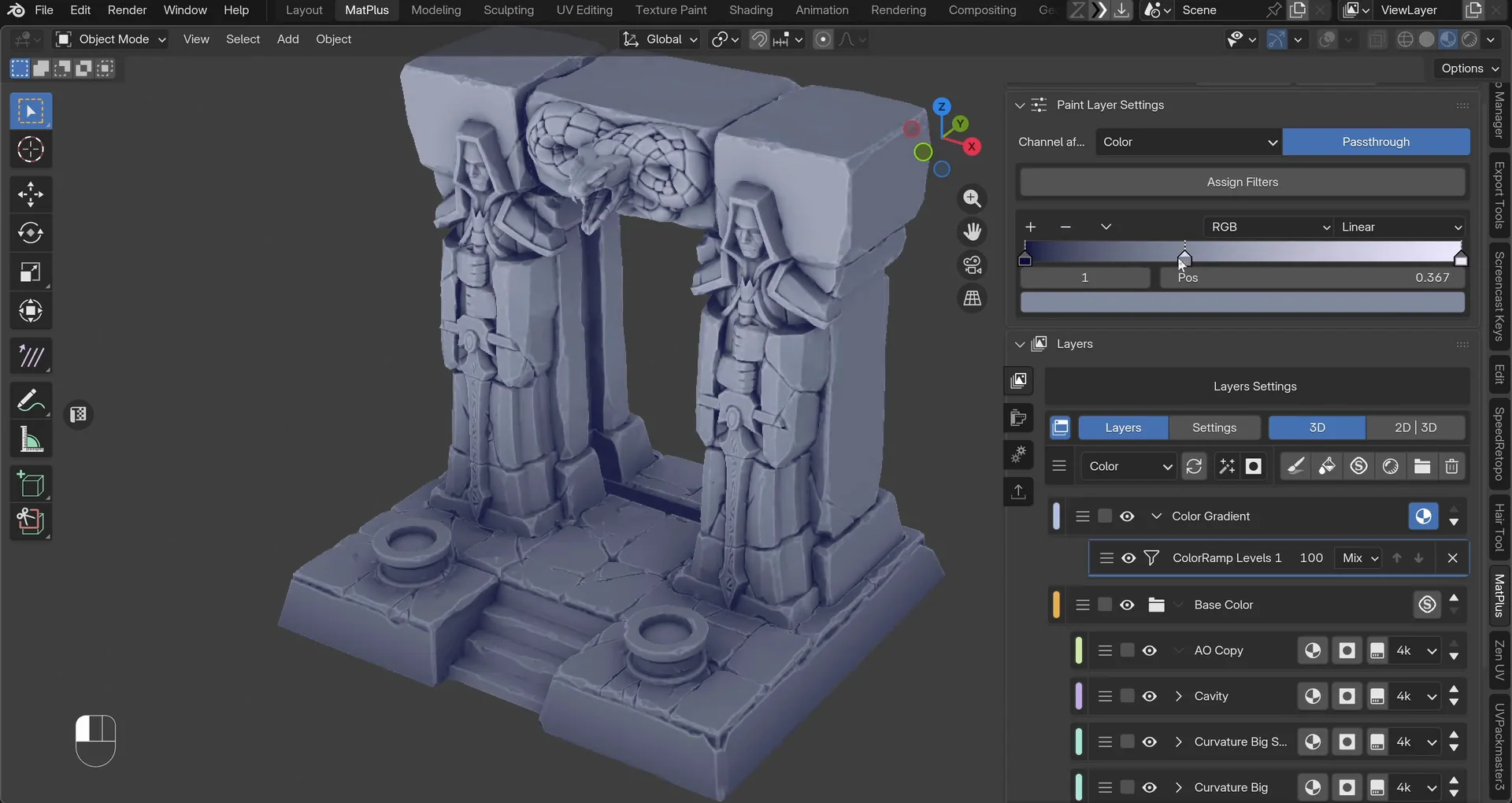The image size is (1512, 803).
Task: Open the Render menu
Action: [127, 10]
